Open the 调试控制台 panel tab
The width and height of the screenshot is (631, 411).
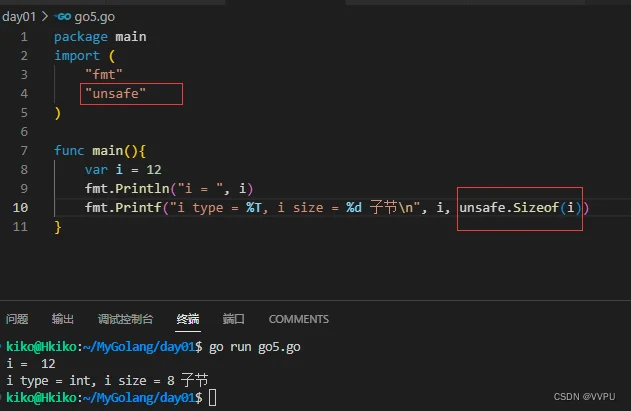(126, 319)
